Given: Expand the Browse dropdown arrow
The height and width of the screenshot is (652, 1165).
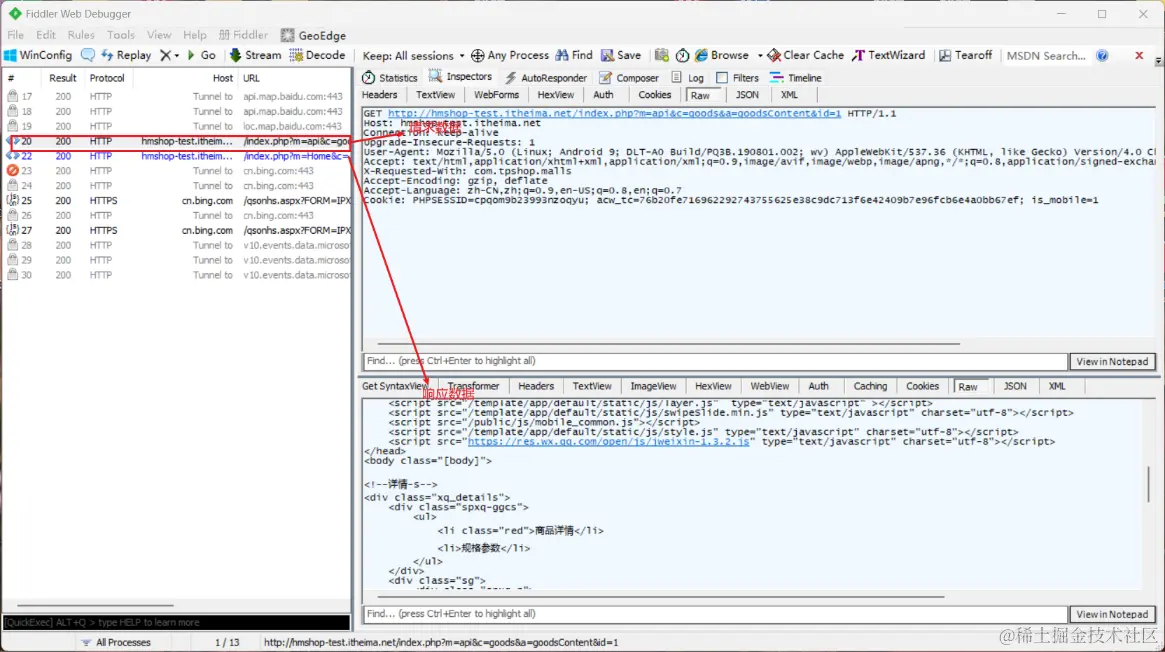Looking at the screenshot, I should (759, 56).
